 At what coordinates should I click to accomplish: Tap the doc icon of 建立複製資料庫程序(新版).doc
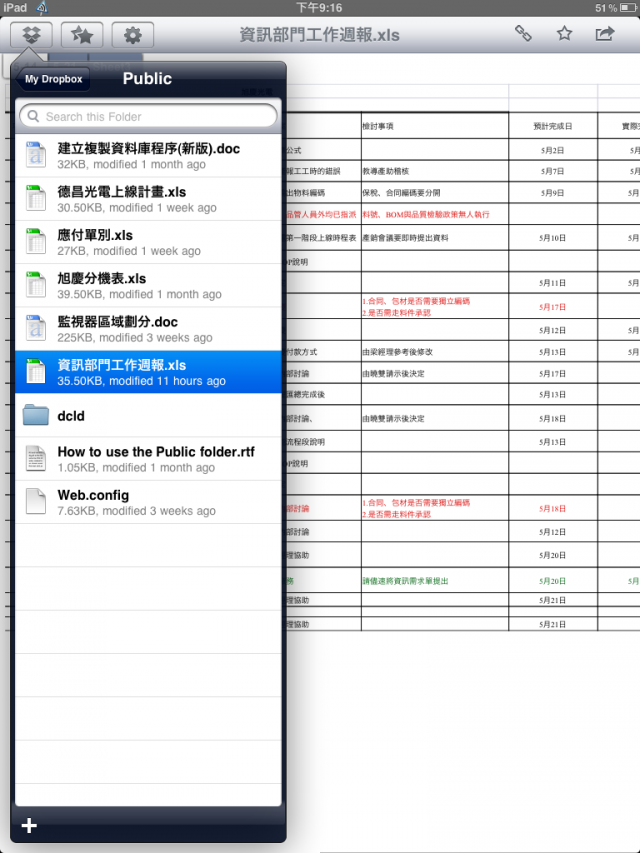[x=36, y=155]
